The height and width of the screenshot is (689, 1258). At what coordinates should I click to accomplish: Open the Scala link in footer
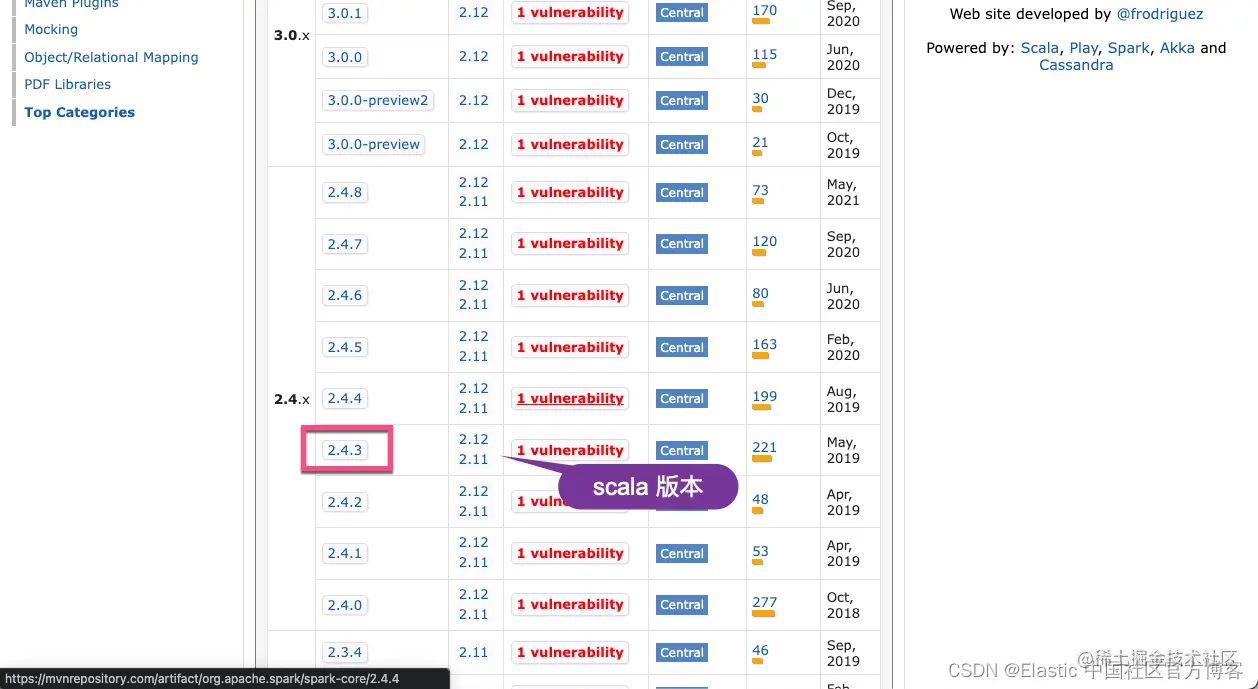pyautogui.click(x=1041, y=48)
